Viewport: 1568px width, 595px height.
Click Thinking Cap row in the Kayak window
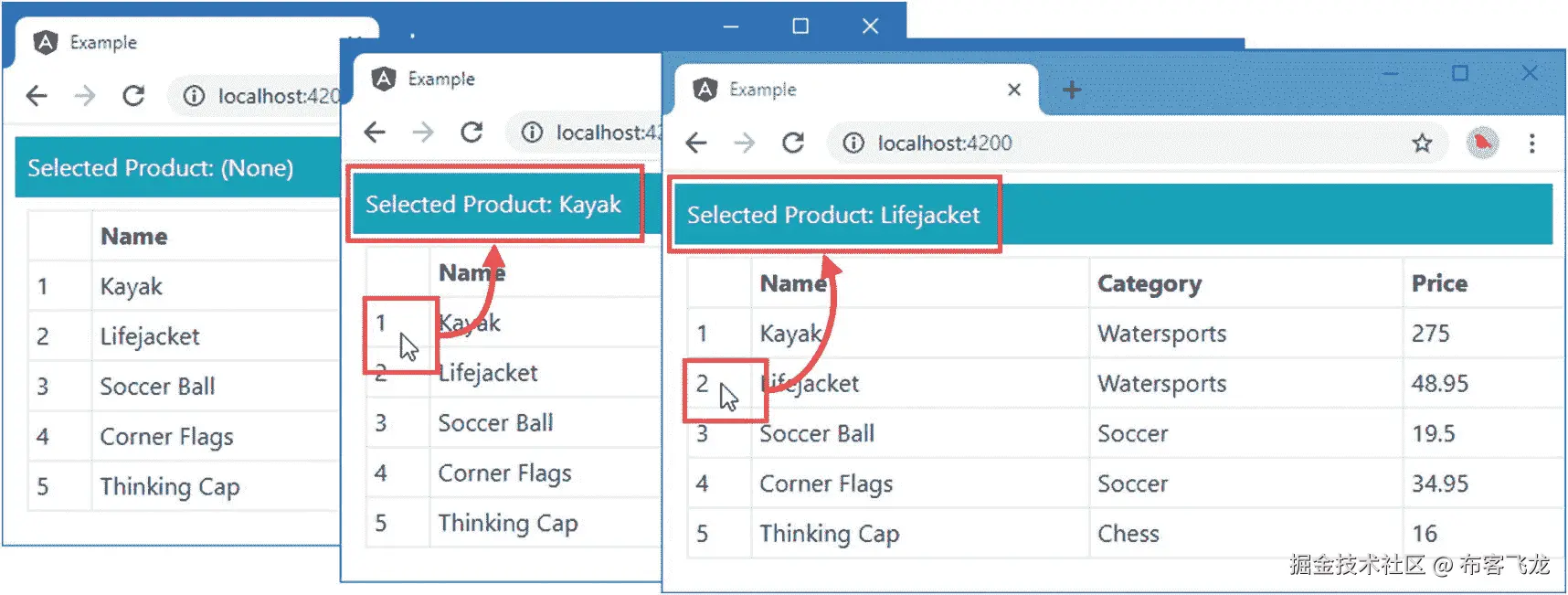(507, 523)
